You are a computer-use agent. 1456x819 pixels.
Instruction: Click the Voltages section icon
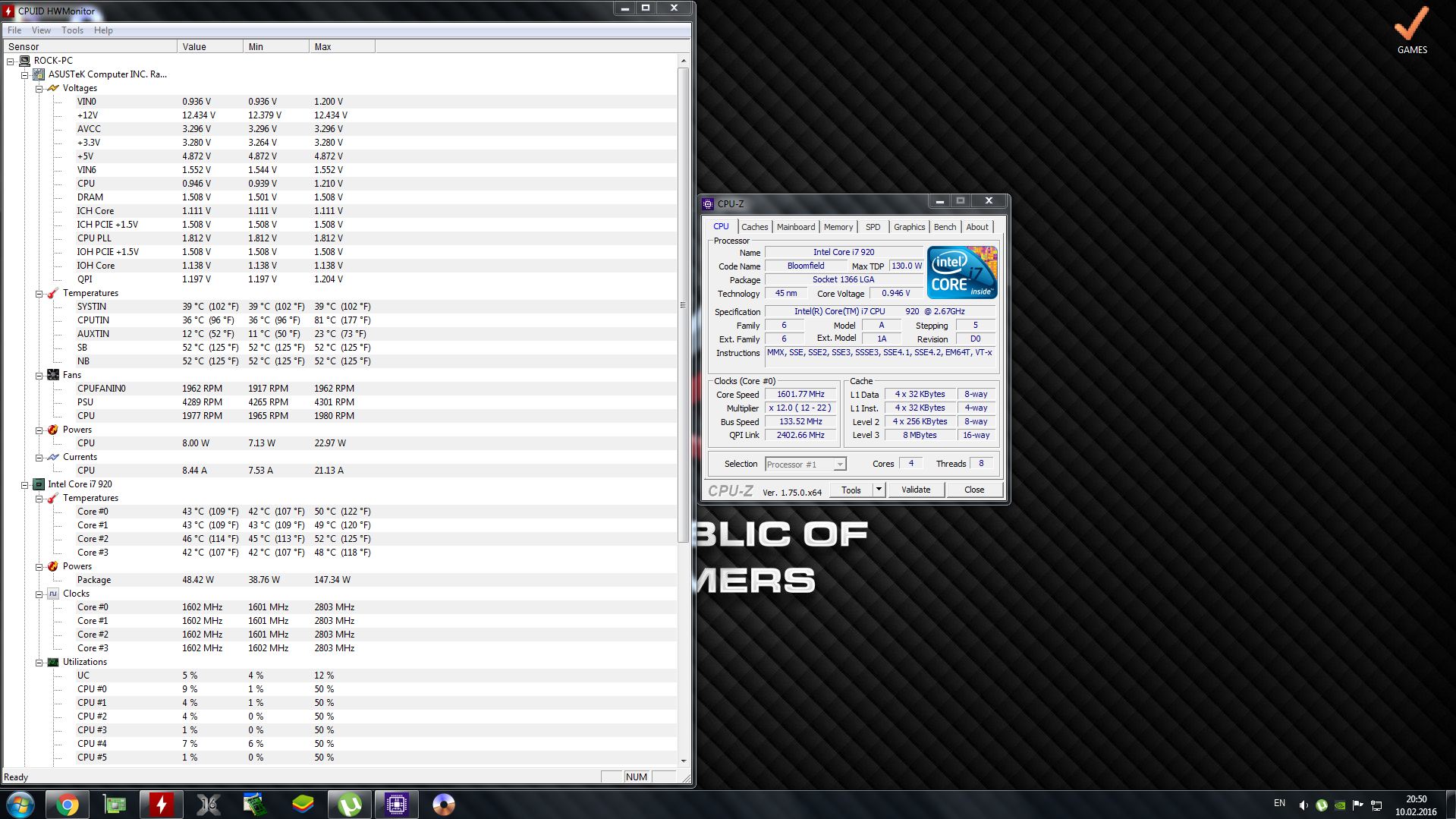53,88
